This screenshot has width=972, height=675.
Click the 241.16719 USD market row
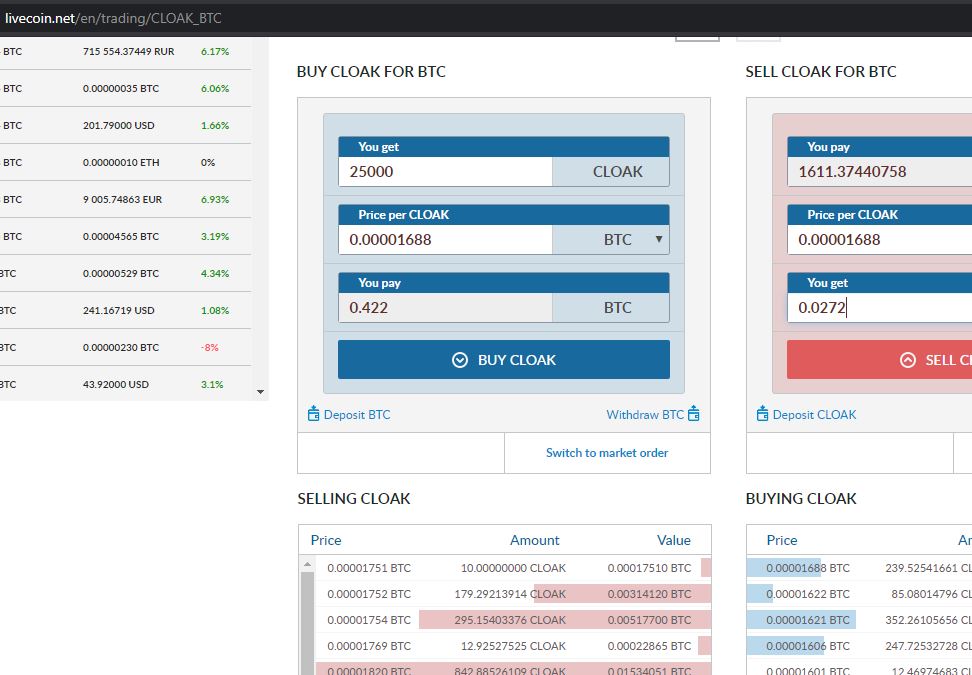(125, 311)
